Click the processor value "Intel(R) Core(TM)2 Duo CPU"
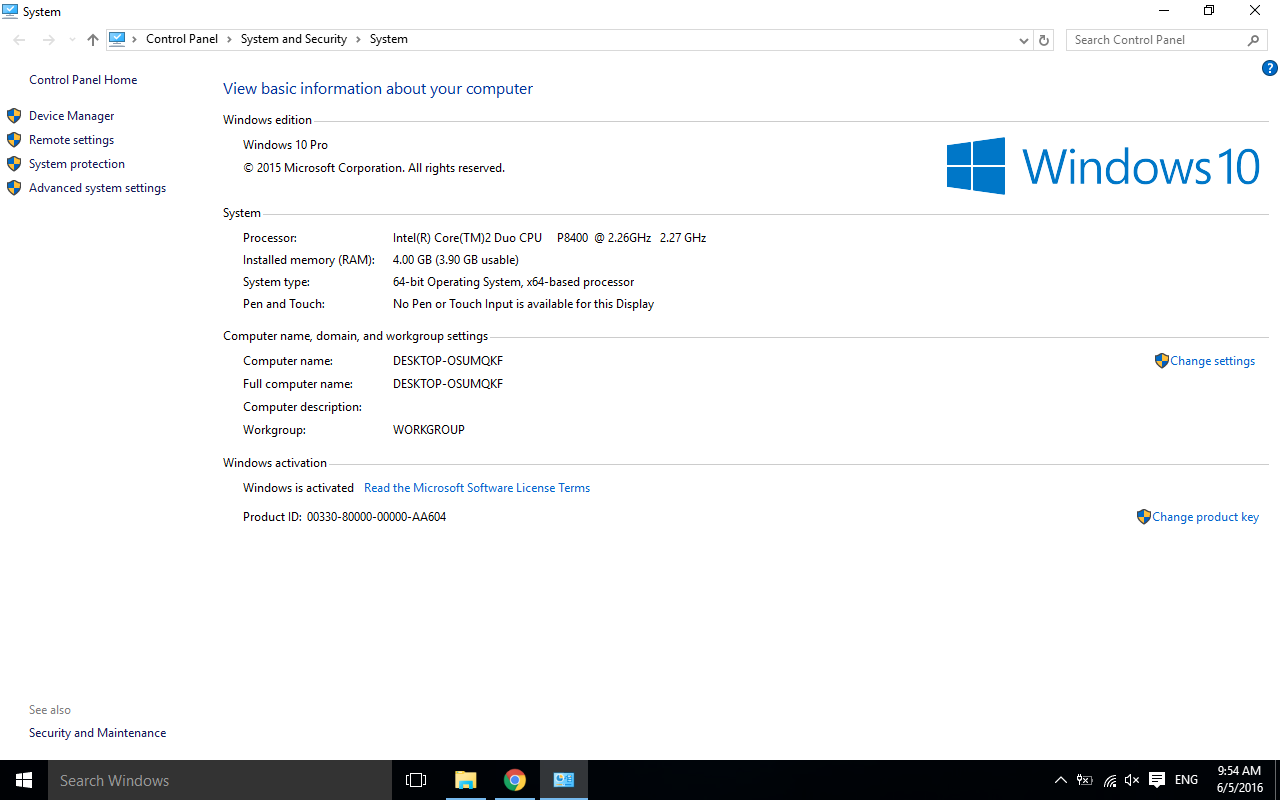1280x800 pixels. click(x=467, y=238)
